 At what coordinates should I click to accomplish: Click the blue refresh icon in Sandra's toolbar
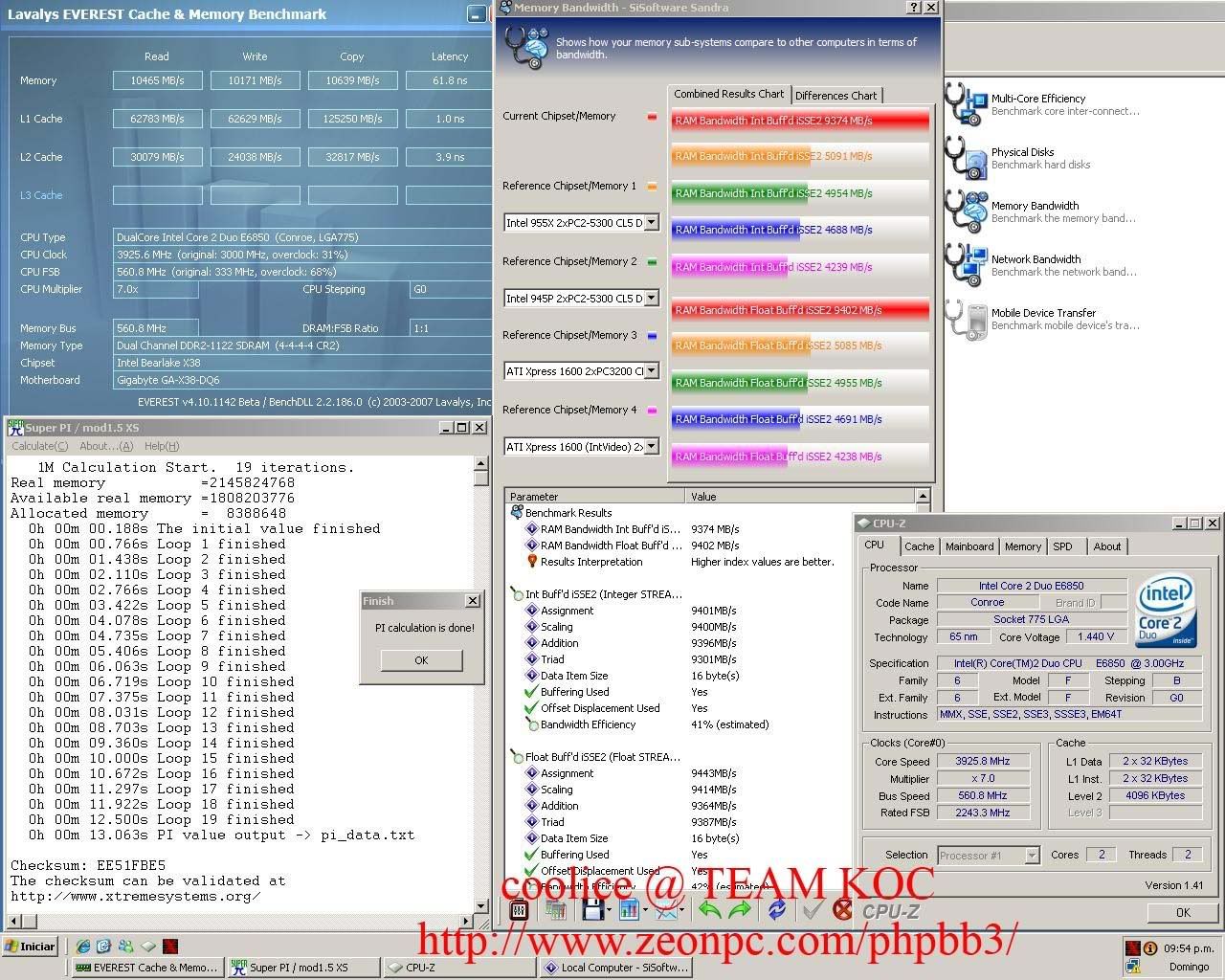[x=777, y=909]
